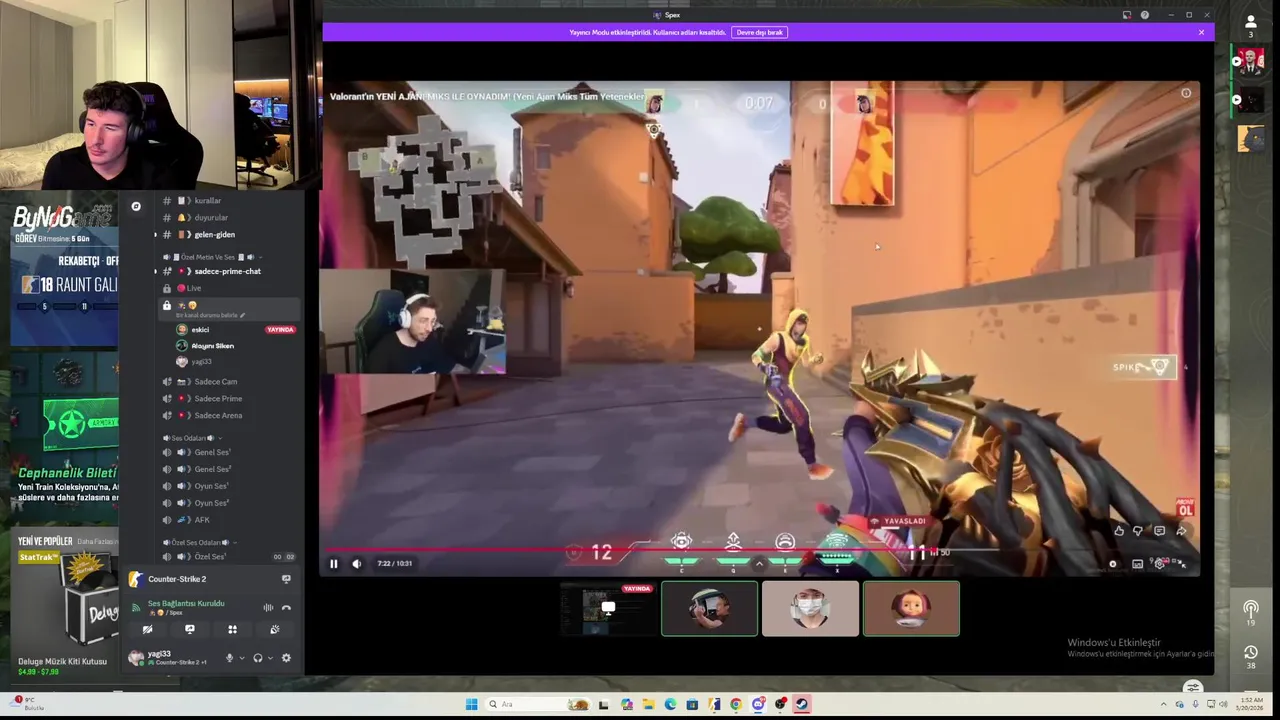
Task: Click the like thumbs-up icon on video
Action: (1119, 531)
